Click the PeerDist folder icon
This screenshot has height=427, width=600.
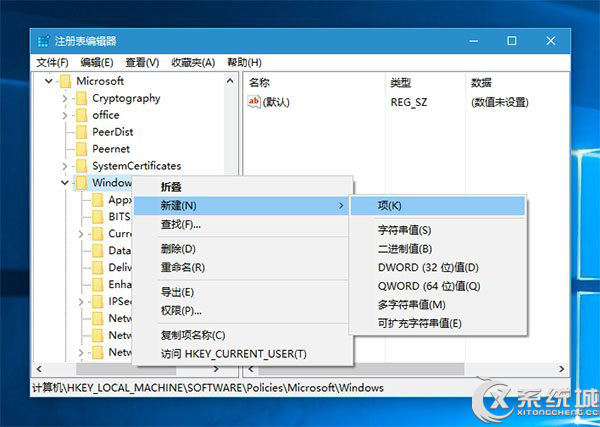click(x=82, y=132)
